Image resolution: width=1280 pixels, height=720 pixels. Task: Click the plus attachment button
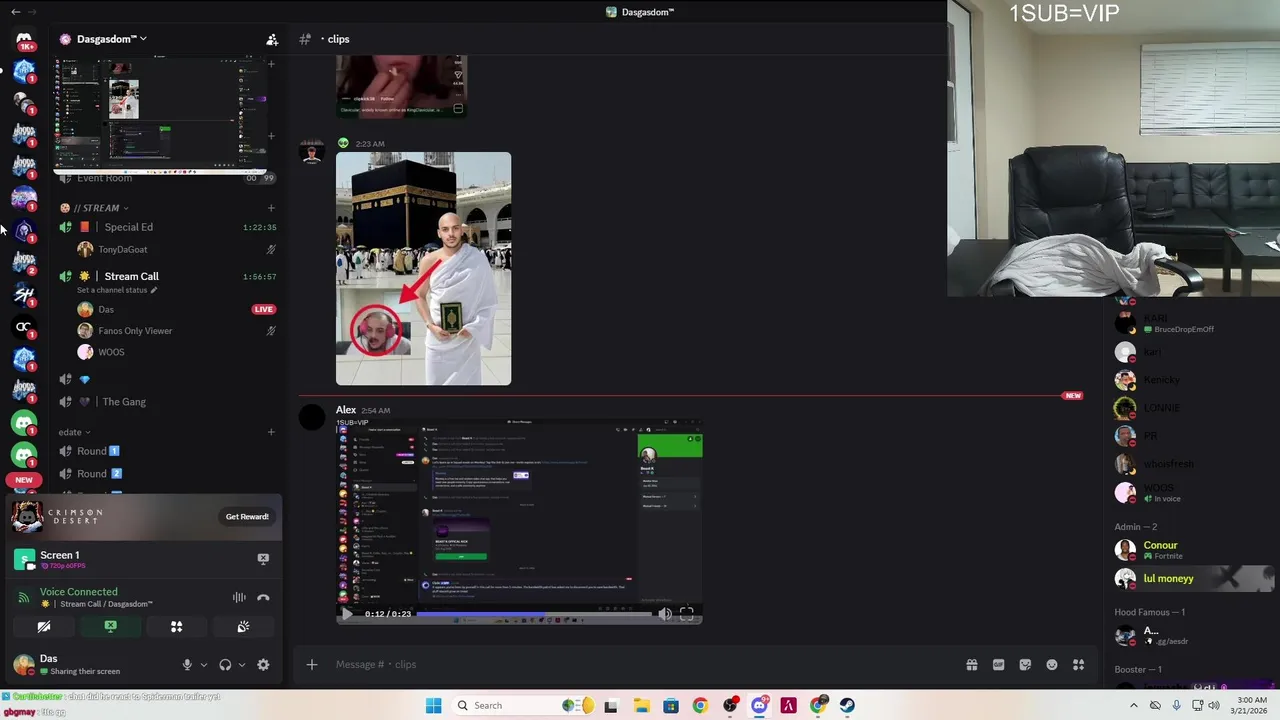pyautogui.click(x=312, y=664)
